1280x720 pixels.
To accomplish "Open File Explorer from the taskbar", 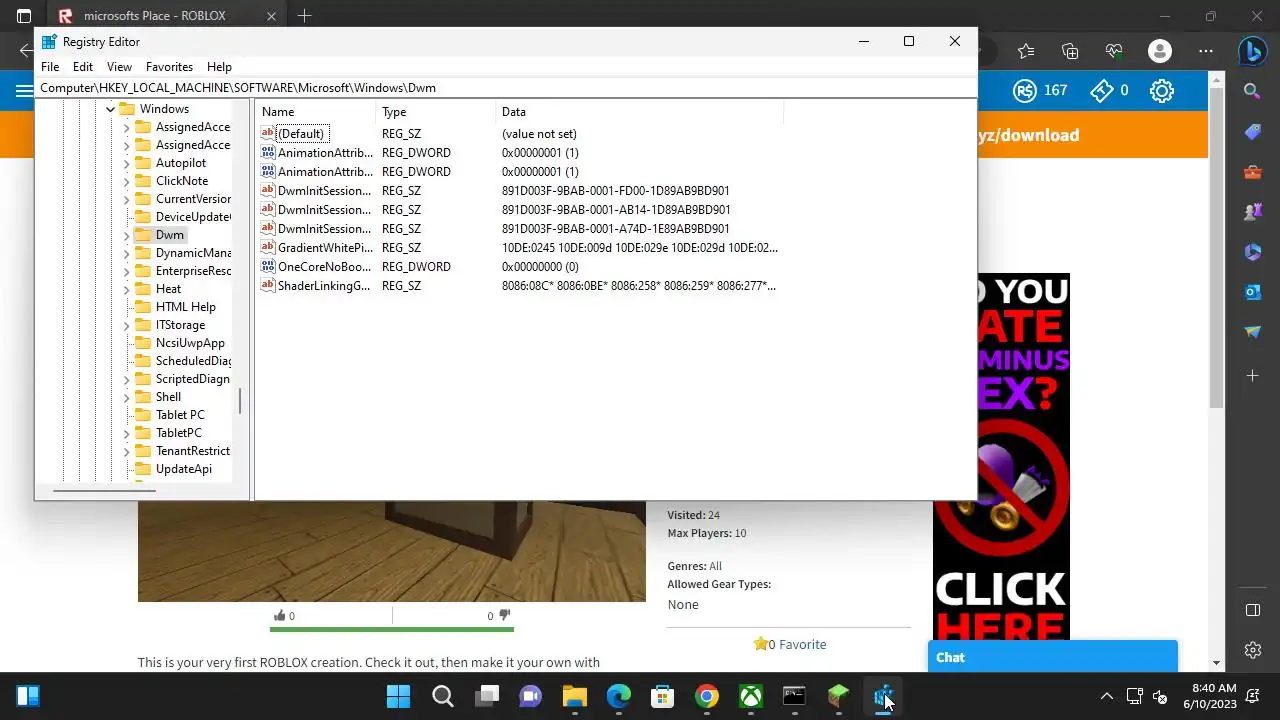I will pyautogui.click(x=574, y=696).
